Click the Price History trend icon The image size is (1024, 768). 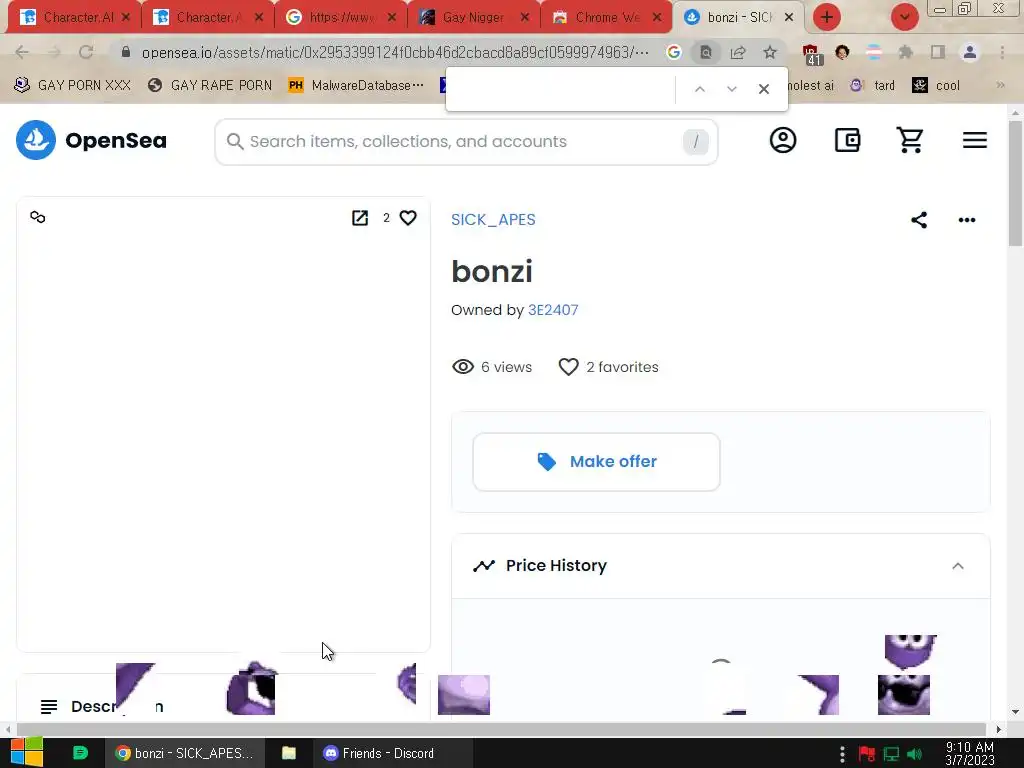pyautogui.click(x=484, y=565)
